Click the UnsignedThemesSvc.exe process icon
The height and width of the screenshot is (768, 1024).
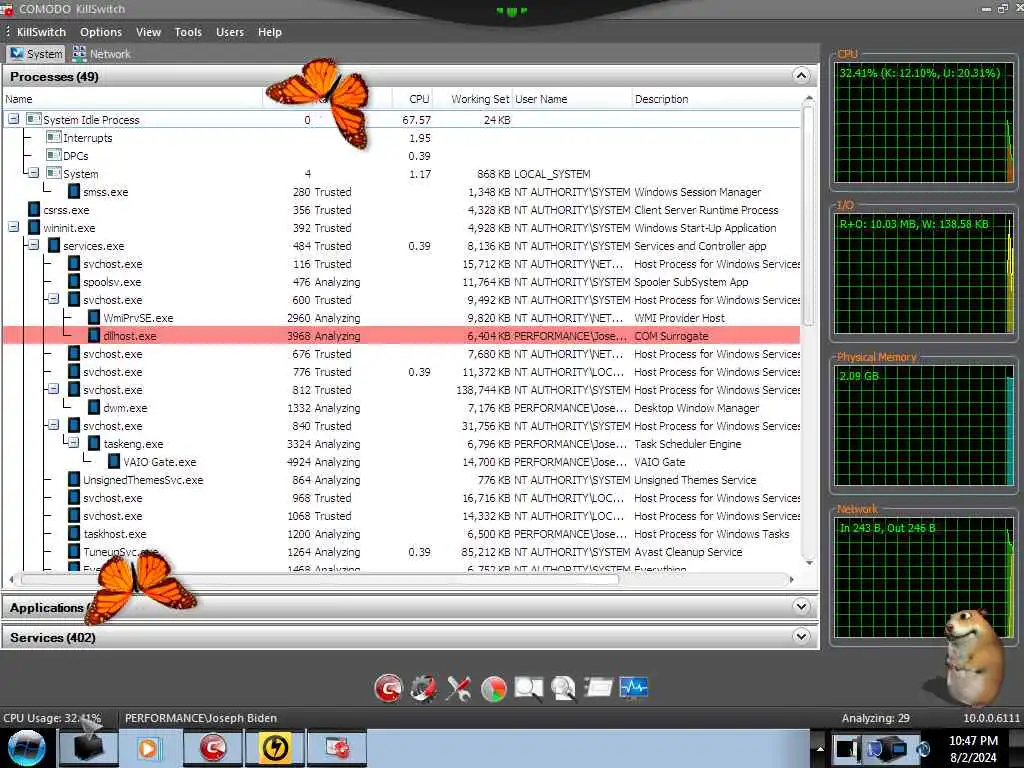[x=74, y=480]
